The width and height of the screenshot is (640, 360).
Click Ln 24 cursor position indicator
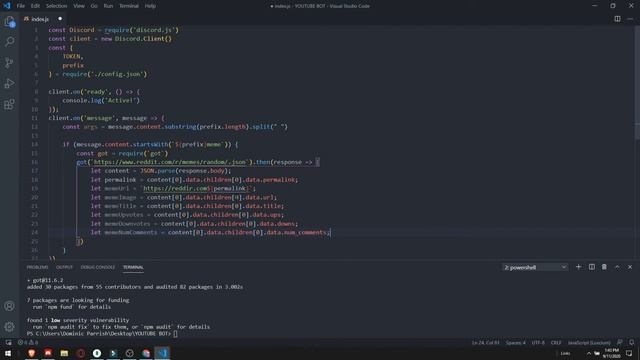click(x=485, y=342)
